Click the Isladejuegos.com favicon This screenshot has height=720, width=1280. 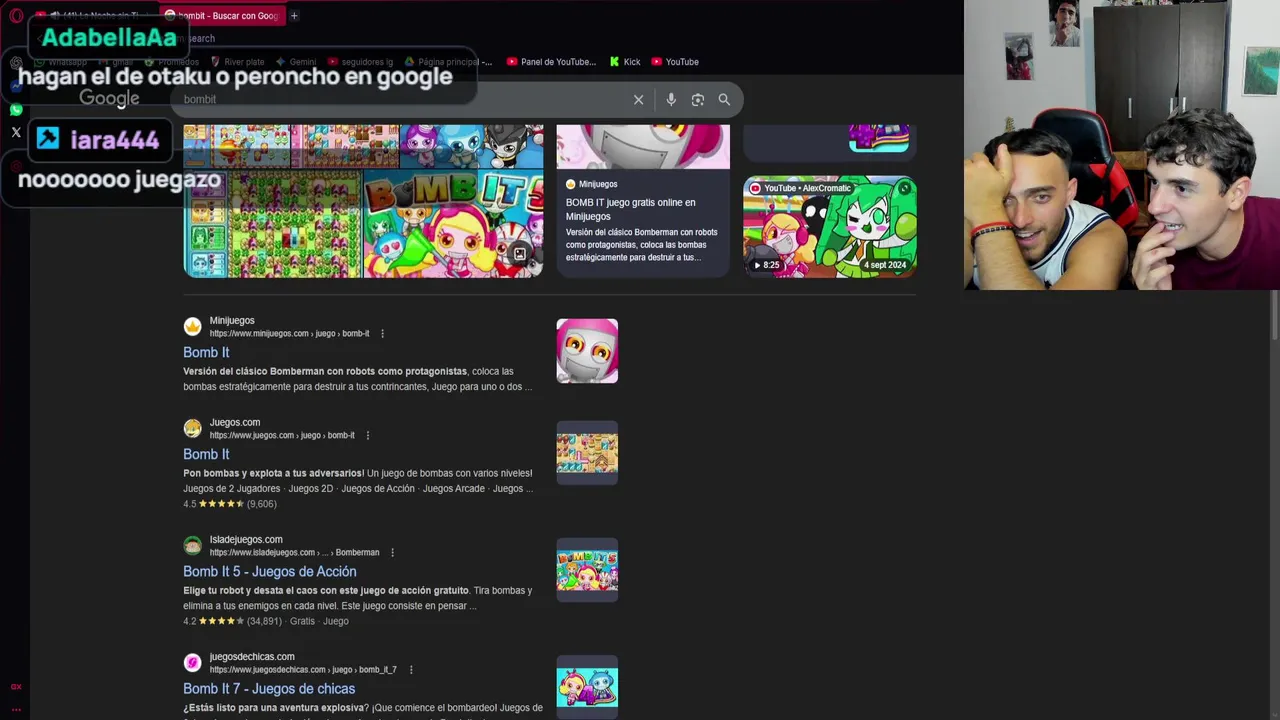192,546
